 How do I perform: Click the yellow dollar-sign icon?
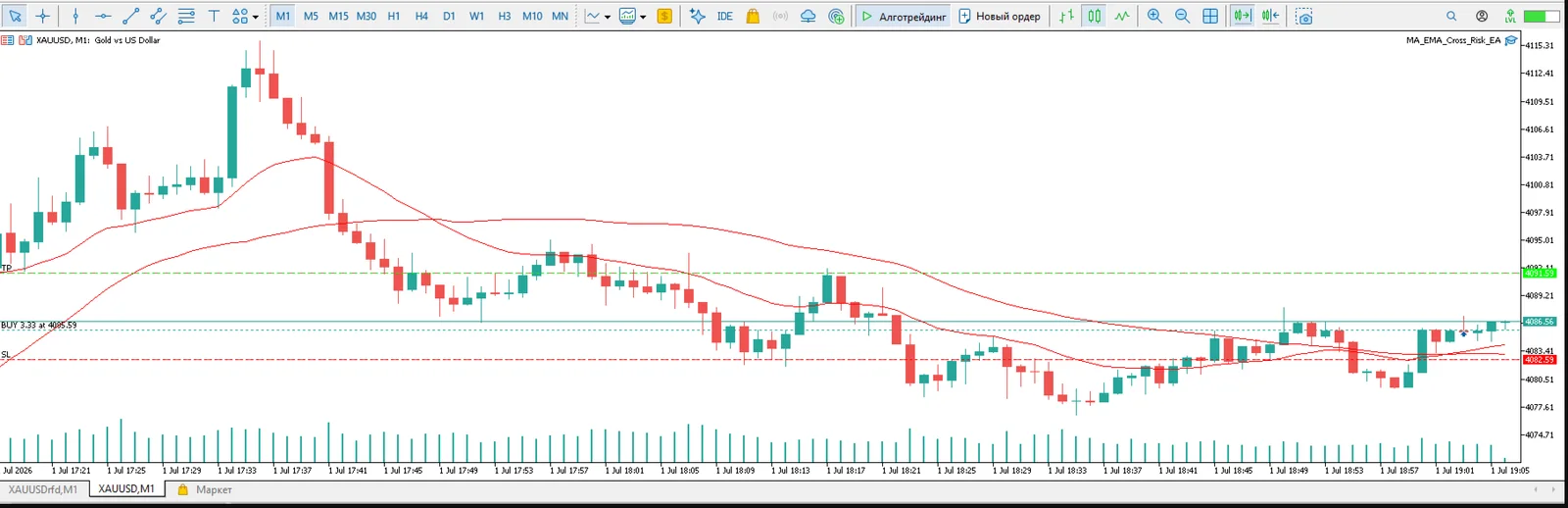coord(664,16)
